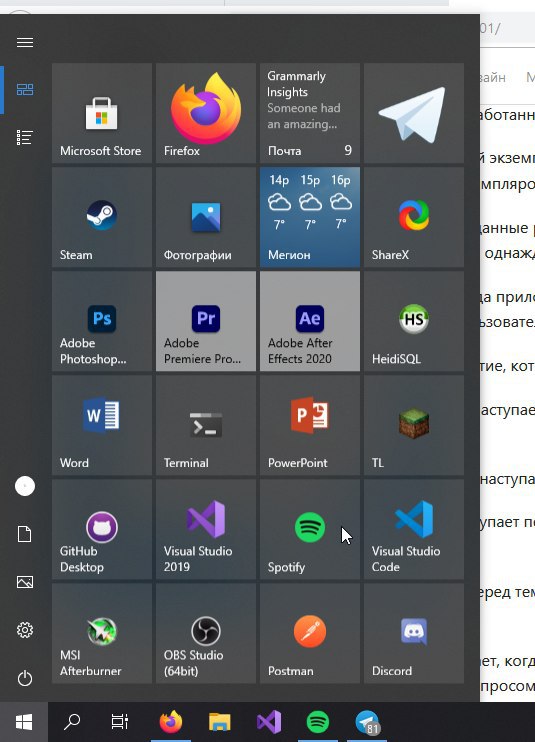This screenshot has width=535, height=742.
Task: Launch OBS Studio (64bit) tile
Action: pyautogui.click(x=206, y=634)
